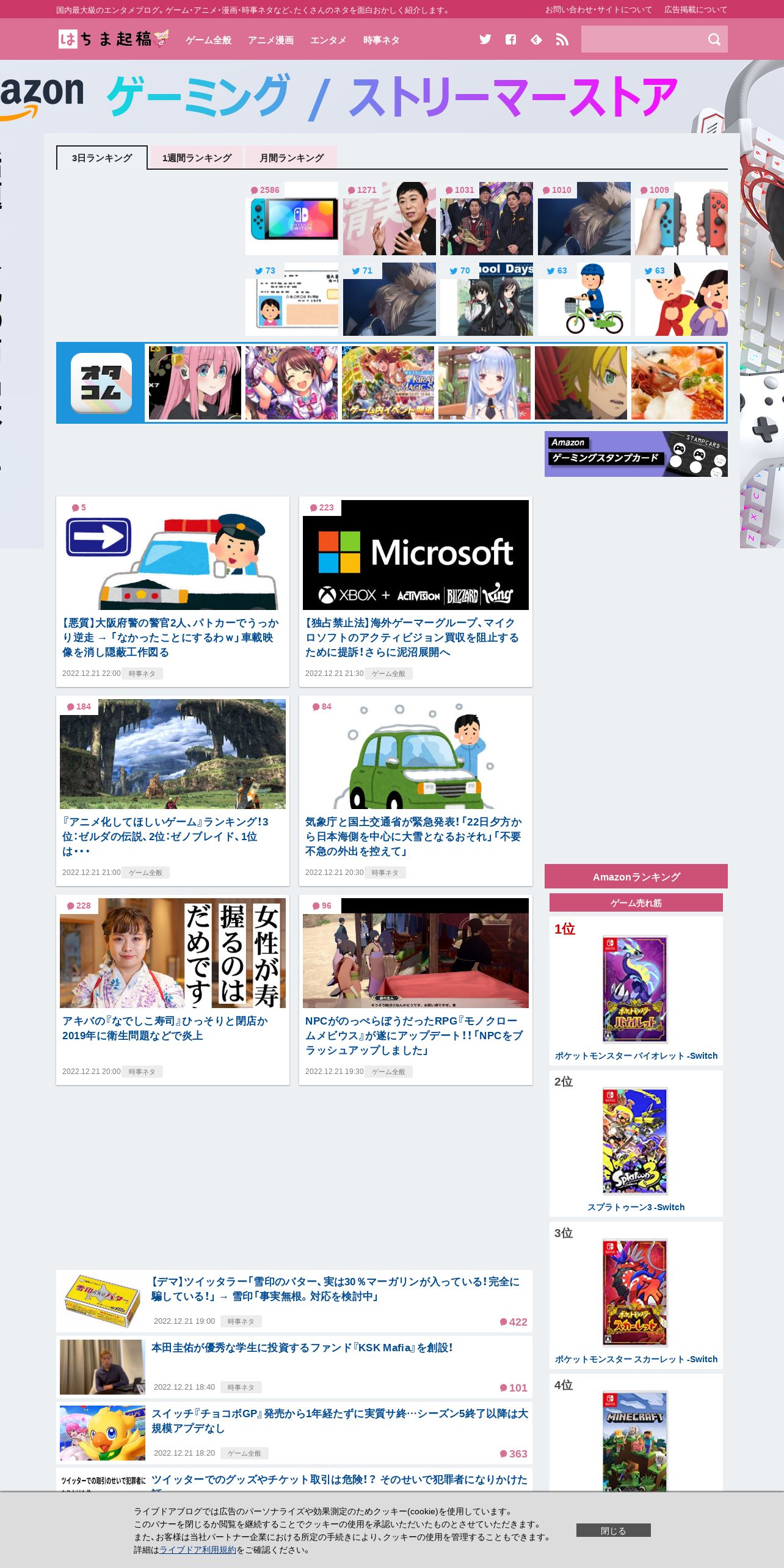Click Minecraft Switch box art at 4位
784x1568 pixels.
635,1441
